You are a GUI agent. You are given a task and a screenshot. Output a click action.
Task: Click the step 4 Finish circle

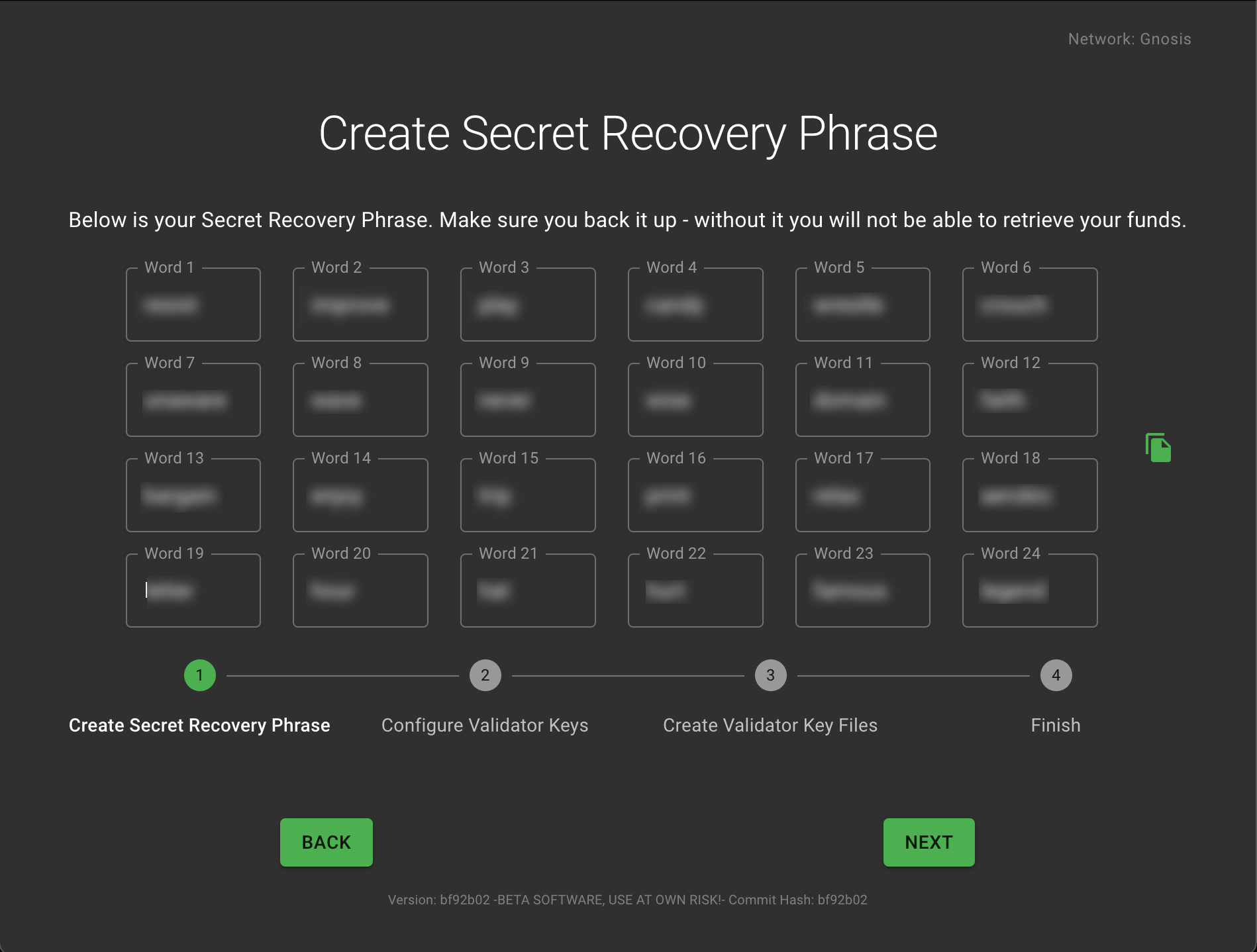point(1056,675)
